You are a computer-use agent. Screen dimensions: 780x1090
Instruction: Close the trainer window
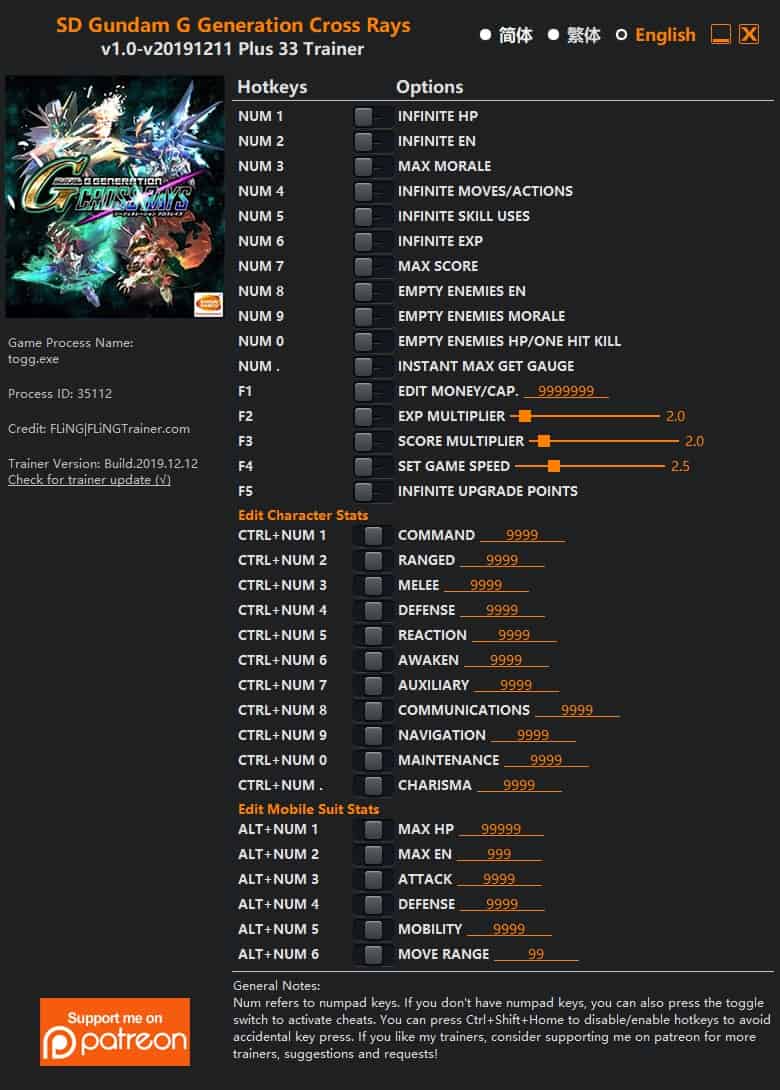pyautogui.click(x=749, y=34)
